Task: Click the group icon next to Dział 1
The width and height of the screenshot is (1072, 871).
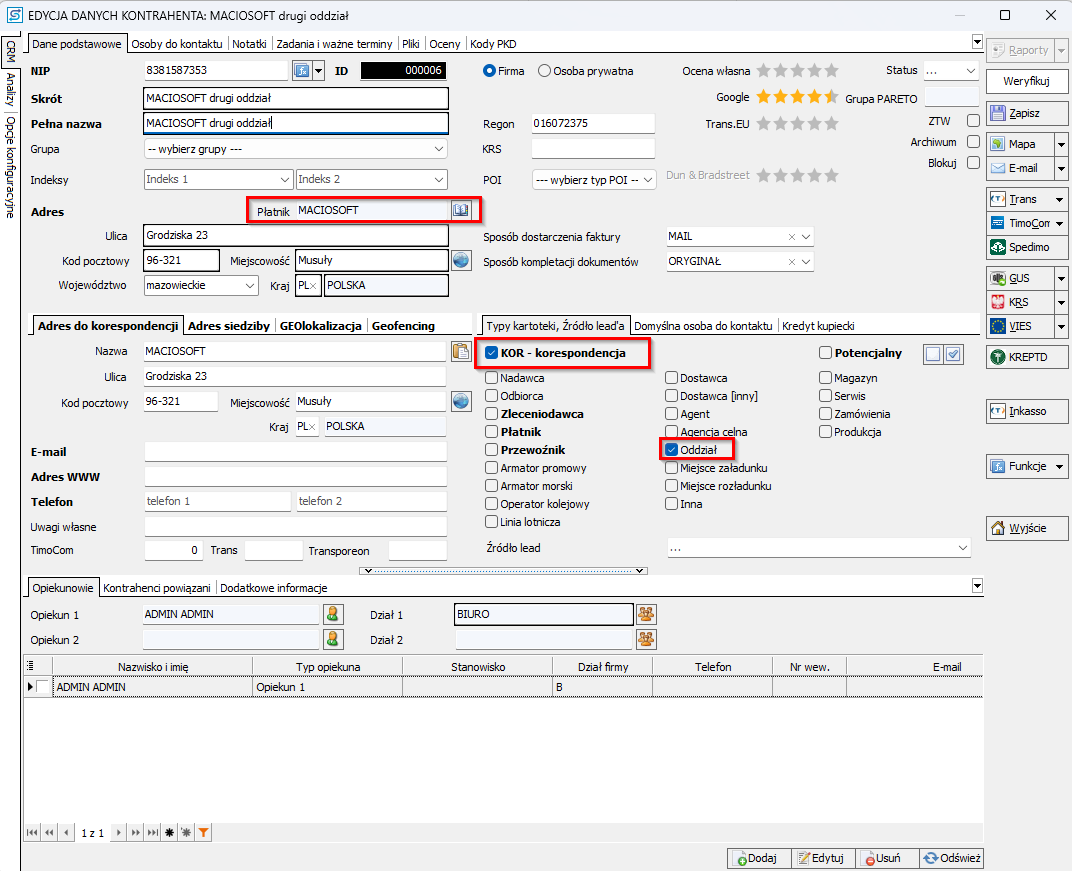Action: click(646, 614)
